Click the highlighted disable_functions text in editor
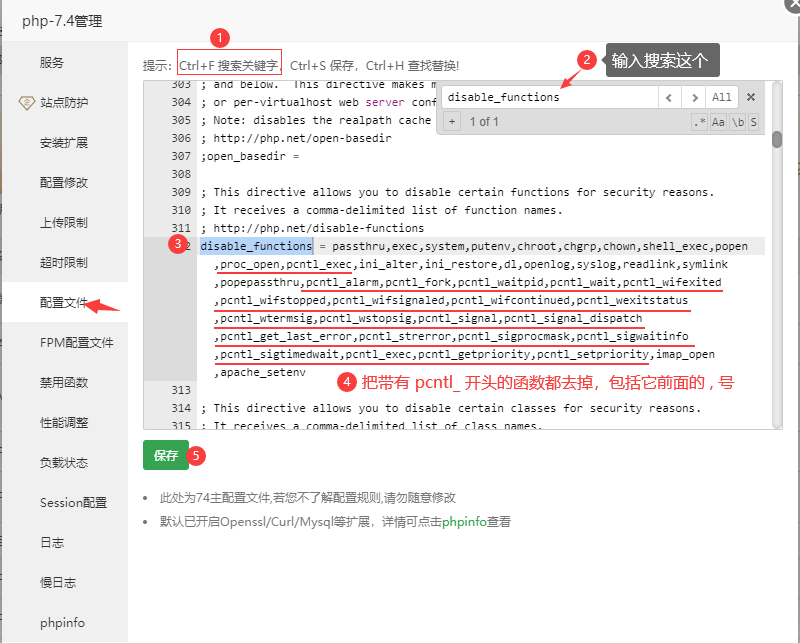The height and width of the screenshot is (643, 800). pyautogui.click(x=256, y=246)
